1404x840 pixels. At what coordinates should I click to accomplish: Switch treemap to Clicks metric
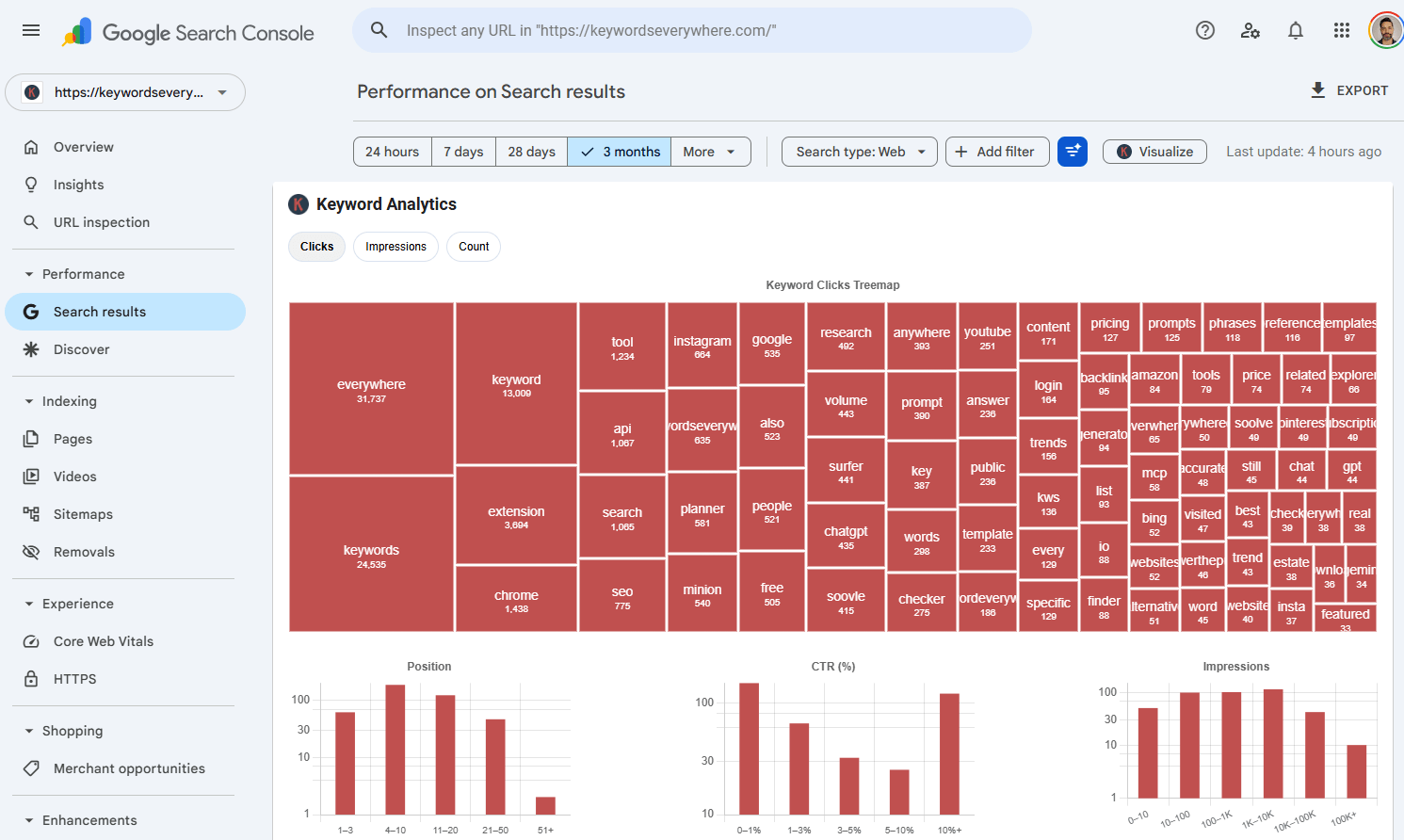coord(317,247)
